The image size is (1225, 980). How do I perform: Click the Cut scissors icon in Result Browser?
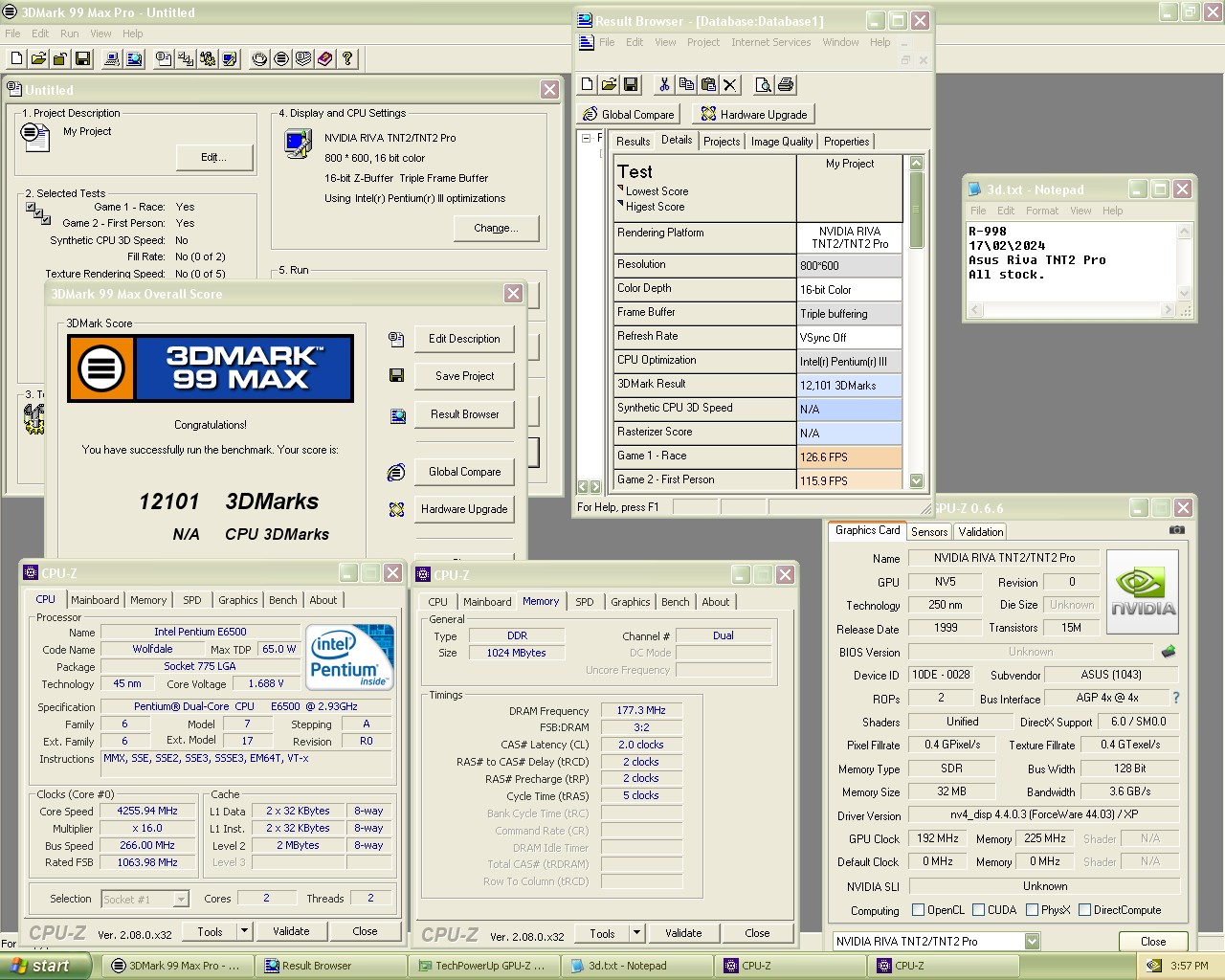(x=664, y=84)
